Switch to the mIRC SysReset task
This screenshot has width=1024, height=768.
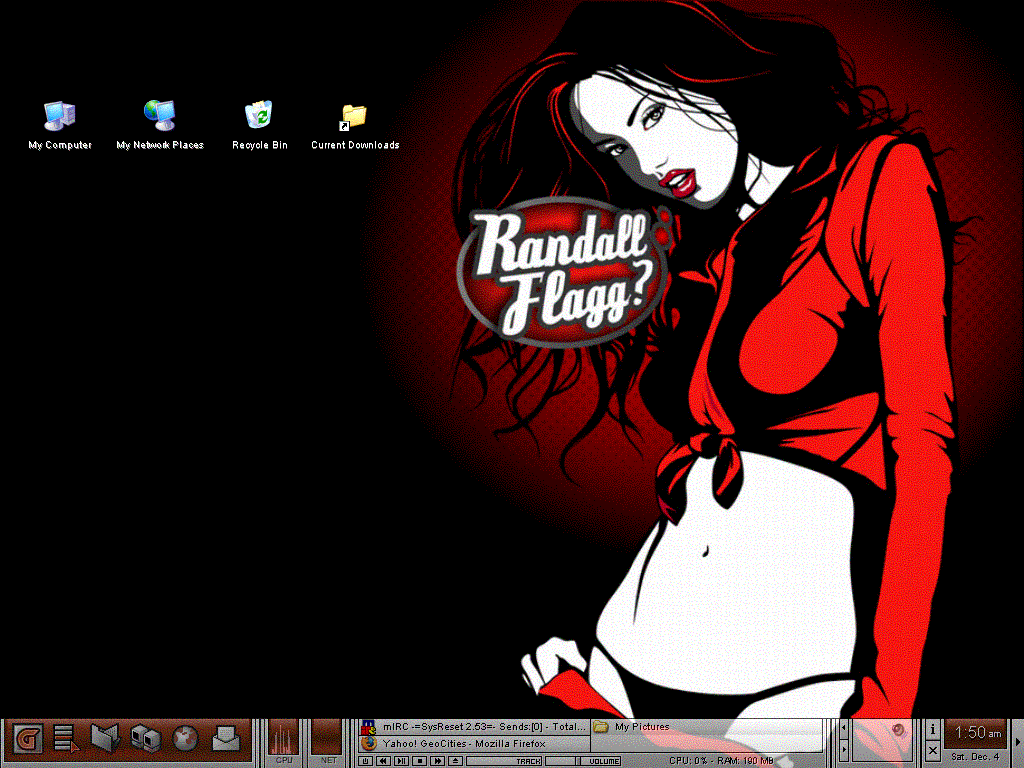click(x=475, y=727)
